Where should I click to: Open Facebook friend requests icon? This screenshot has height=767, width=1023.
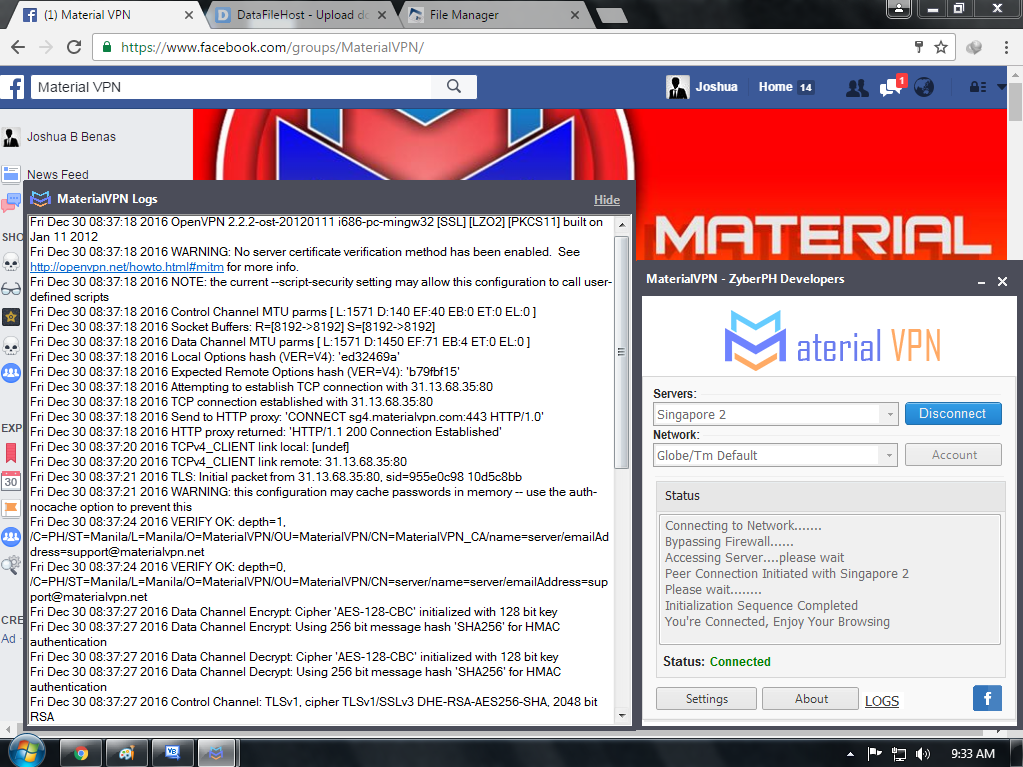[857, 87]
